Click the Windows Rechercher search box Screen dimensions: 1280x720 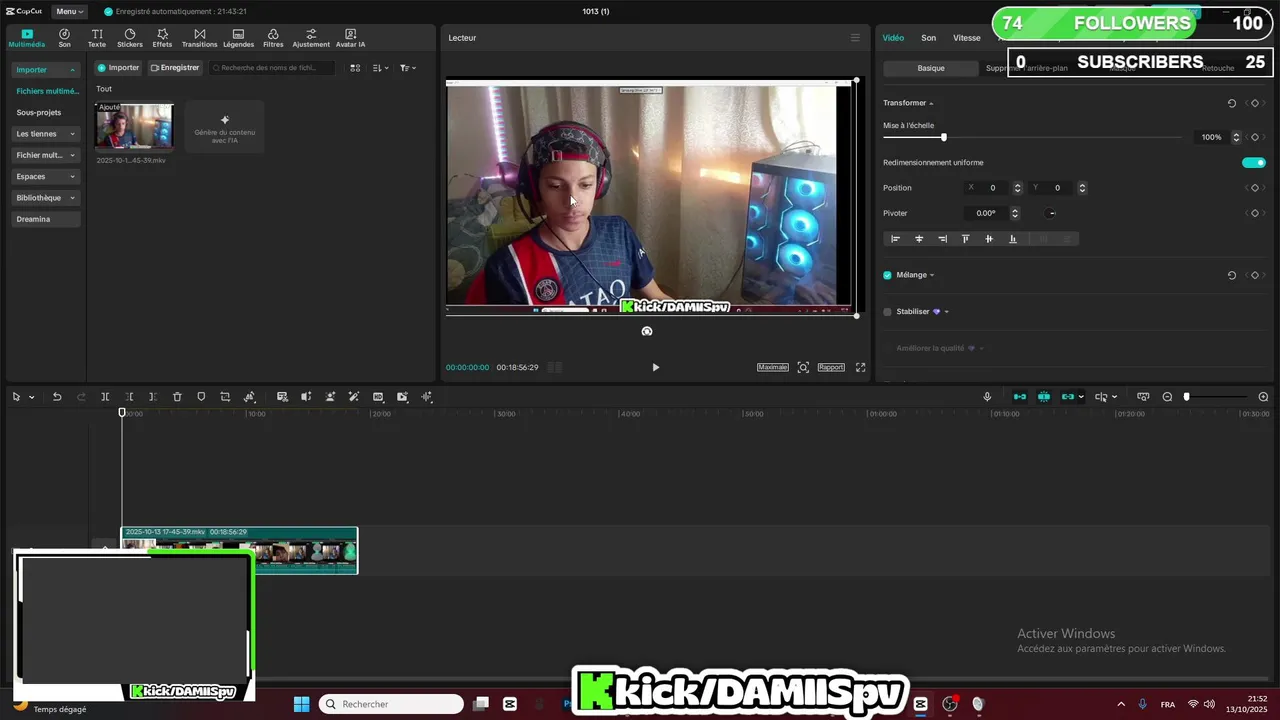click(391, 704)
